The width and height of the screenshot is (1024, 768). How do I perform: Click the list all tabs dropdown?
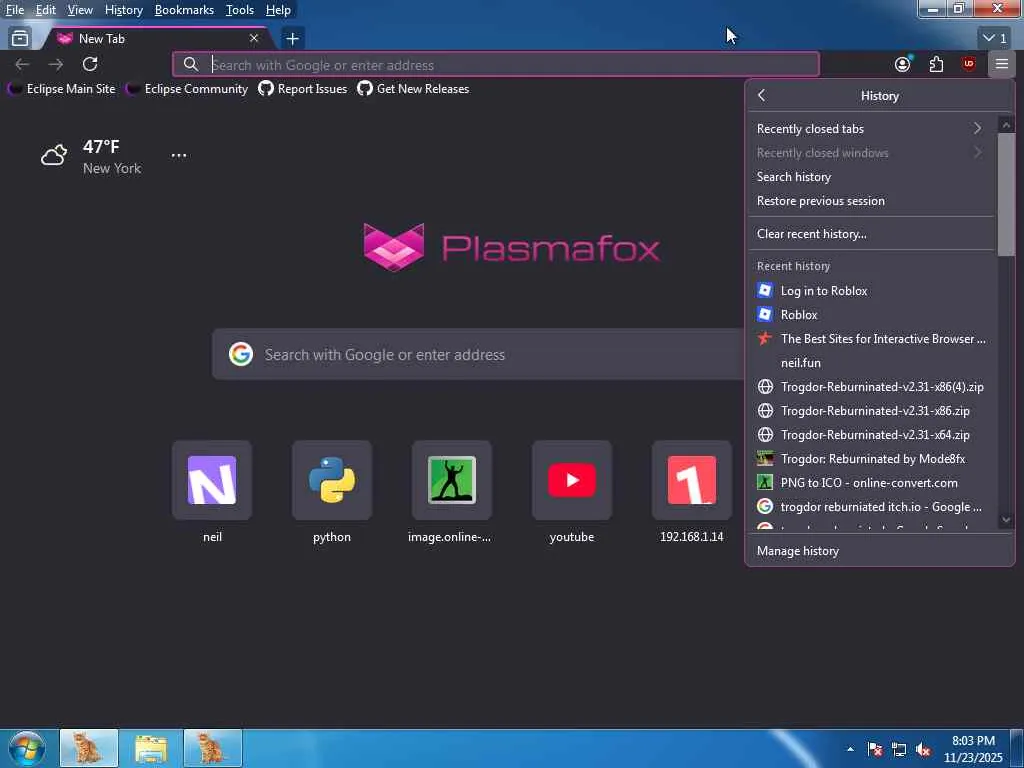(995, 39)
